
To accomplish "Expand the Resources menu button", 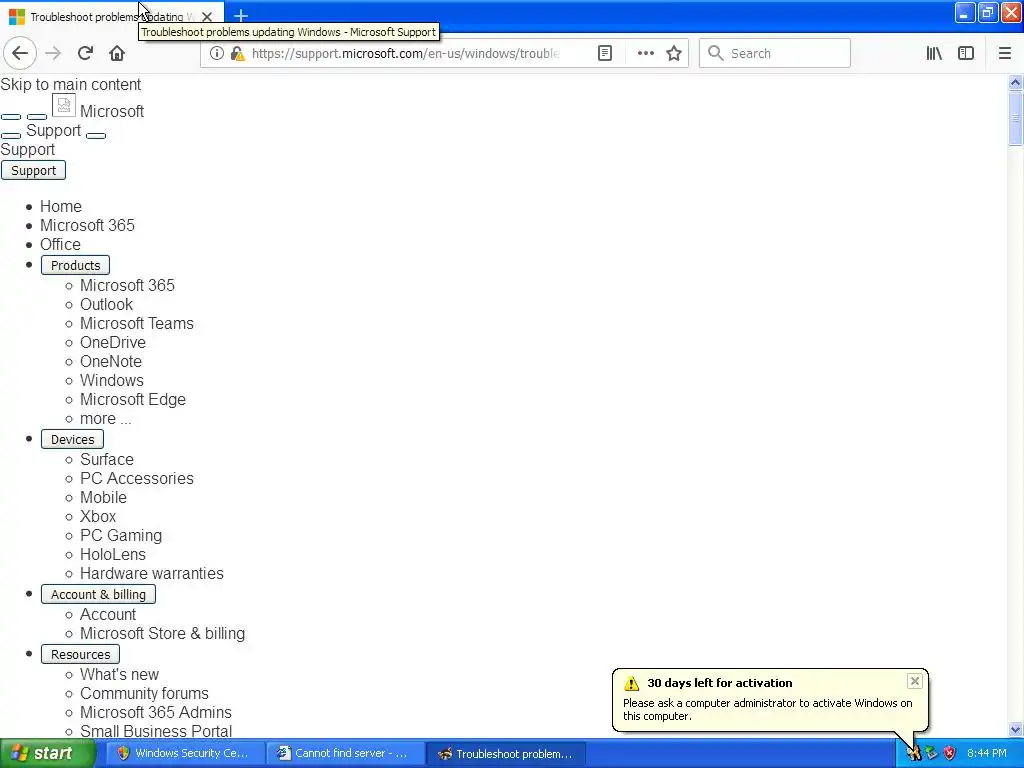I will click(x=80, y=654).
